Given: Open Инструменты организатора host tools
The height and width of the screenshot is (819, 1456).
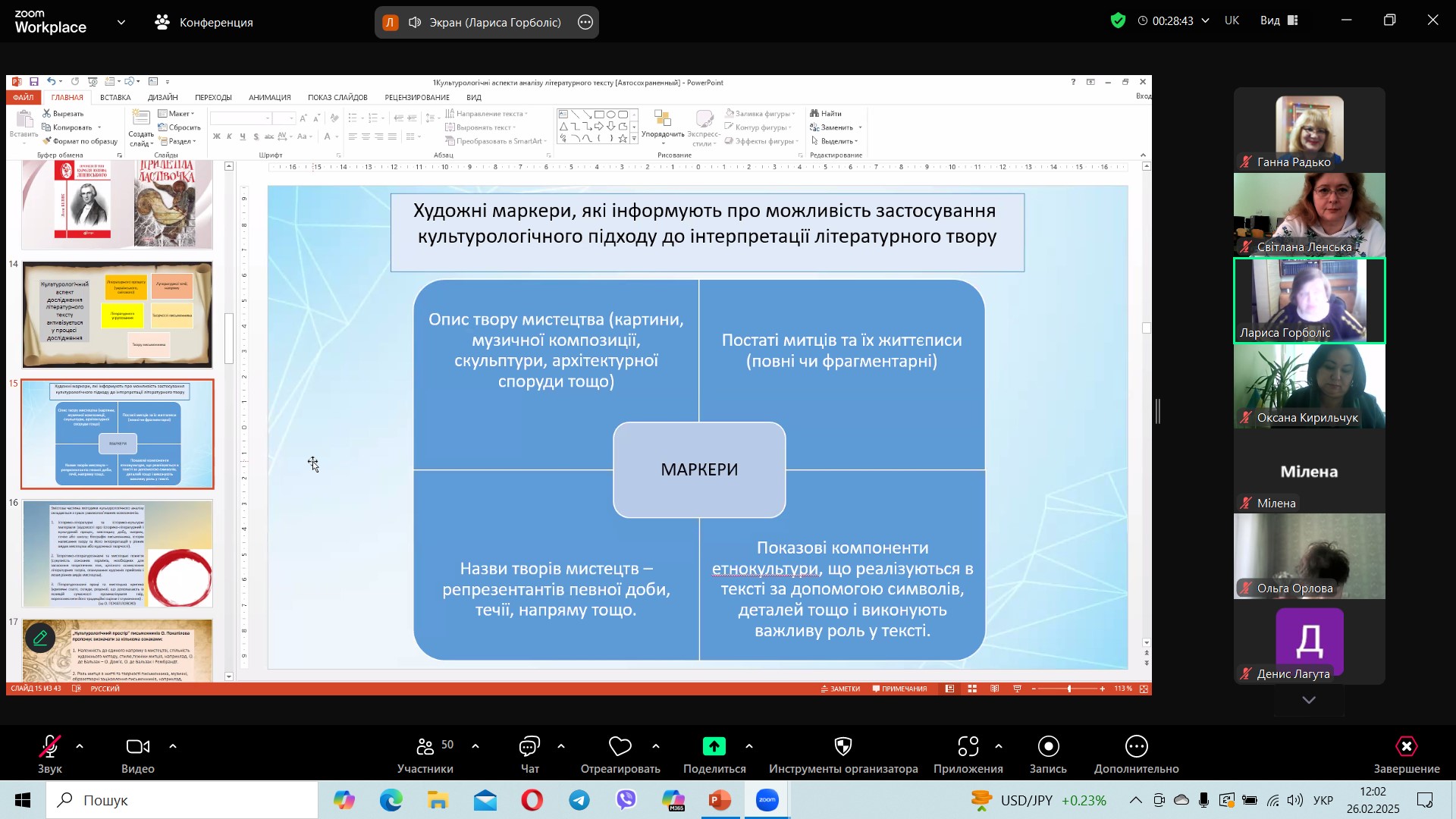Looking at the screenshot, I should pyautogui.click(x=843, y=755).
